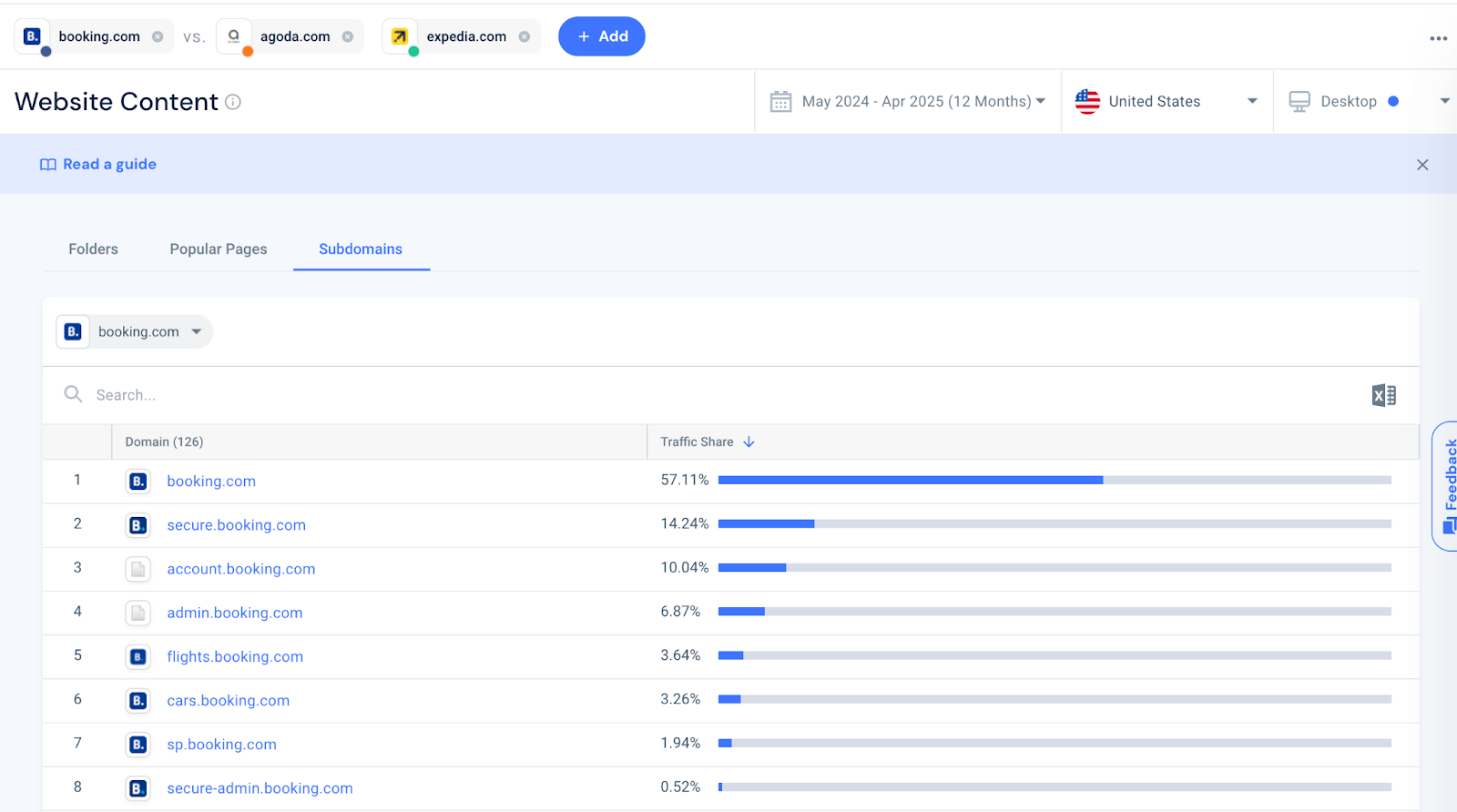Switch to the Folders tab
This screenshot has height=812, width=1457.
click(93, 249)
